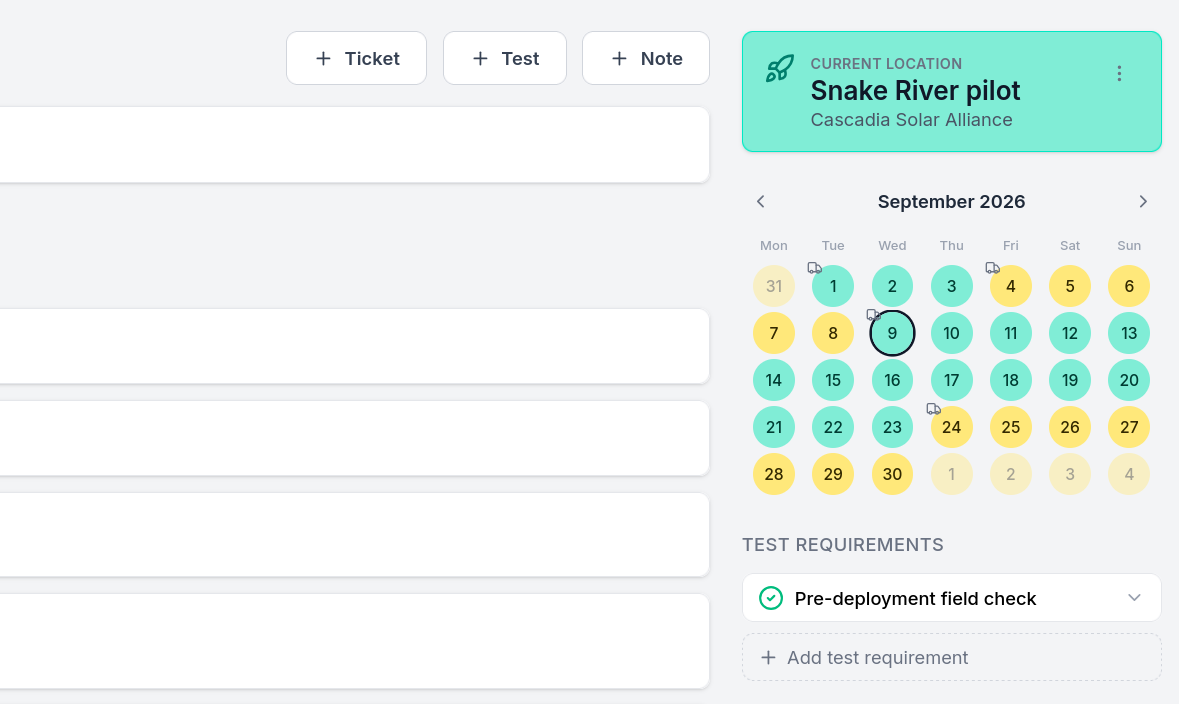The image size is (1179, 704).
Task: Select September 16 in the calendar
Action: point(893,380)
